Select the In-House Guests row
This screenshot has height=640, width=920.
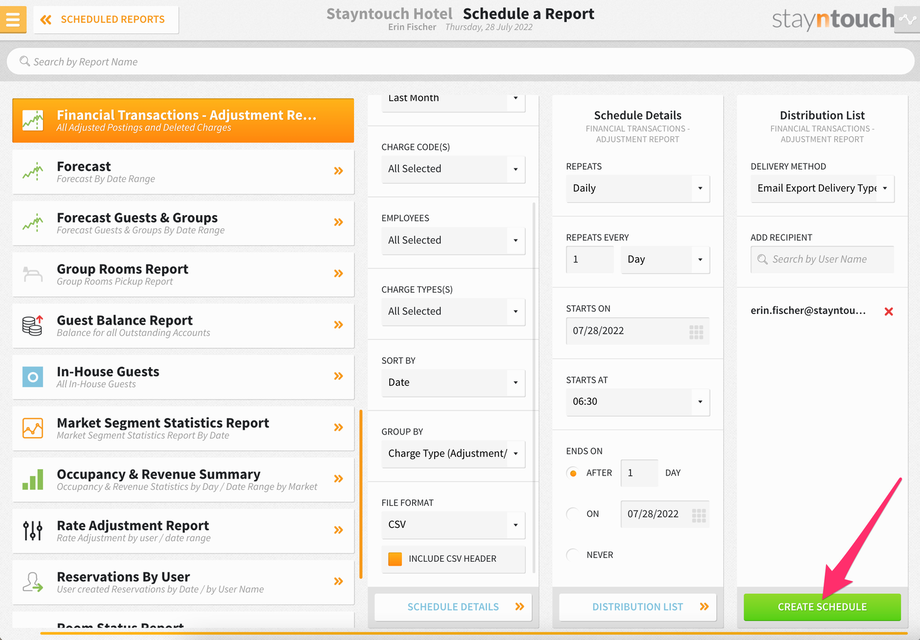pyautogui.click(x=183, y=377)
